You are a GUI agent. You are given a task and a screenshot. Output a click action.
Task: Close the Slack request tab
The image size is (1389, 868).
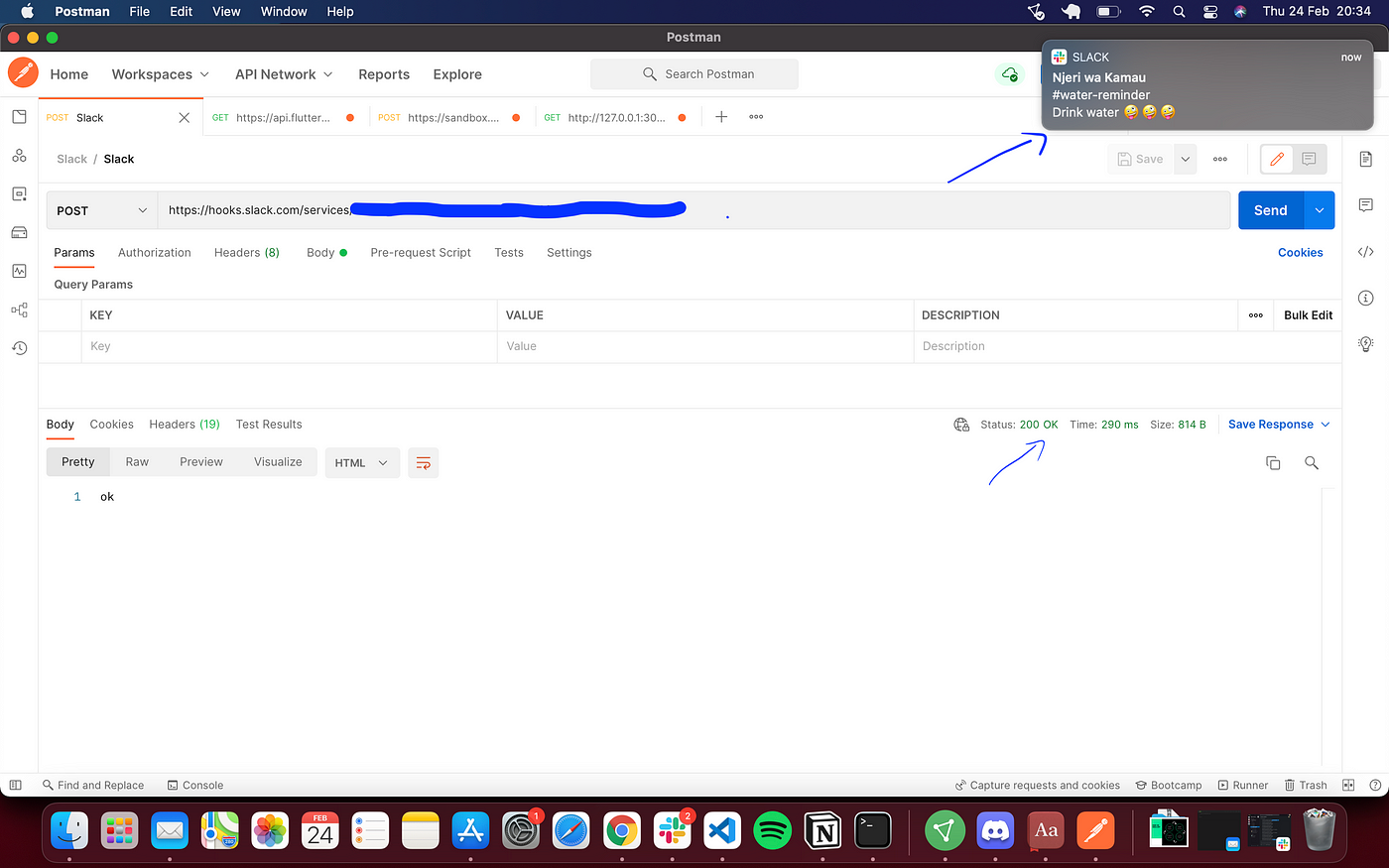point(184,117)
